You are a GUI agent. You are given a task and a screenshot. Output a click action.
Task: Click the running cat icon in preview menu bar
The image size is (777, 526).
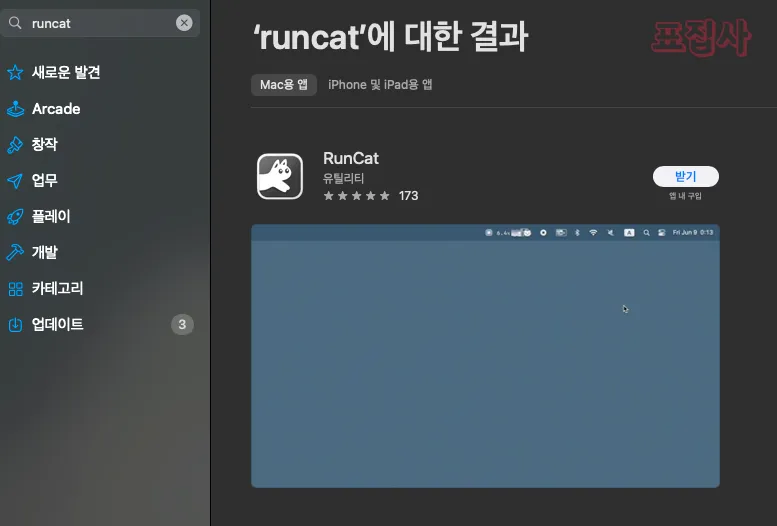point(521,233)
